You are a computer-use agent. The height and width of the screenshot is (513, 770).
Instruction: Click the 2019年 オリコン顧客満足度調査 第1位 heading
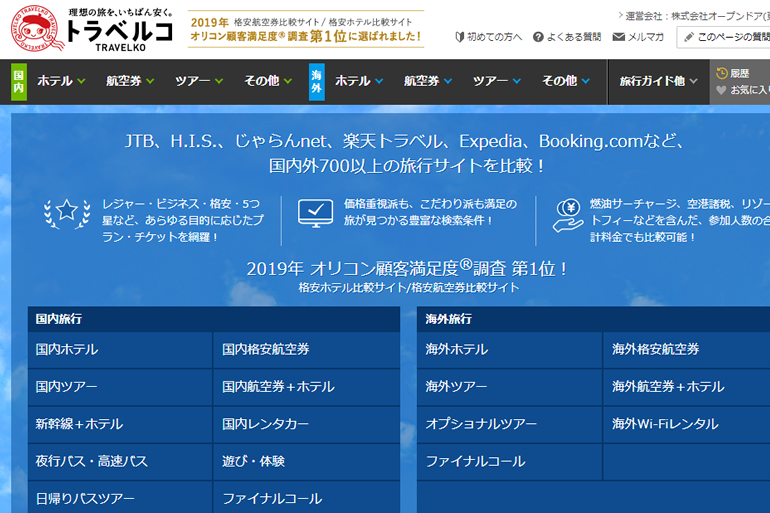click(x=408, y=269)
